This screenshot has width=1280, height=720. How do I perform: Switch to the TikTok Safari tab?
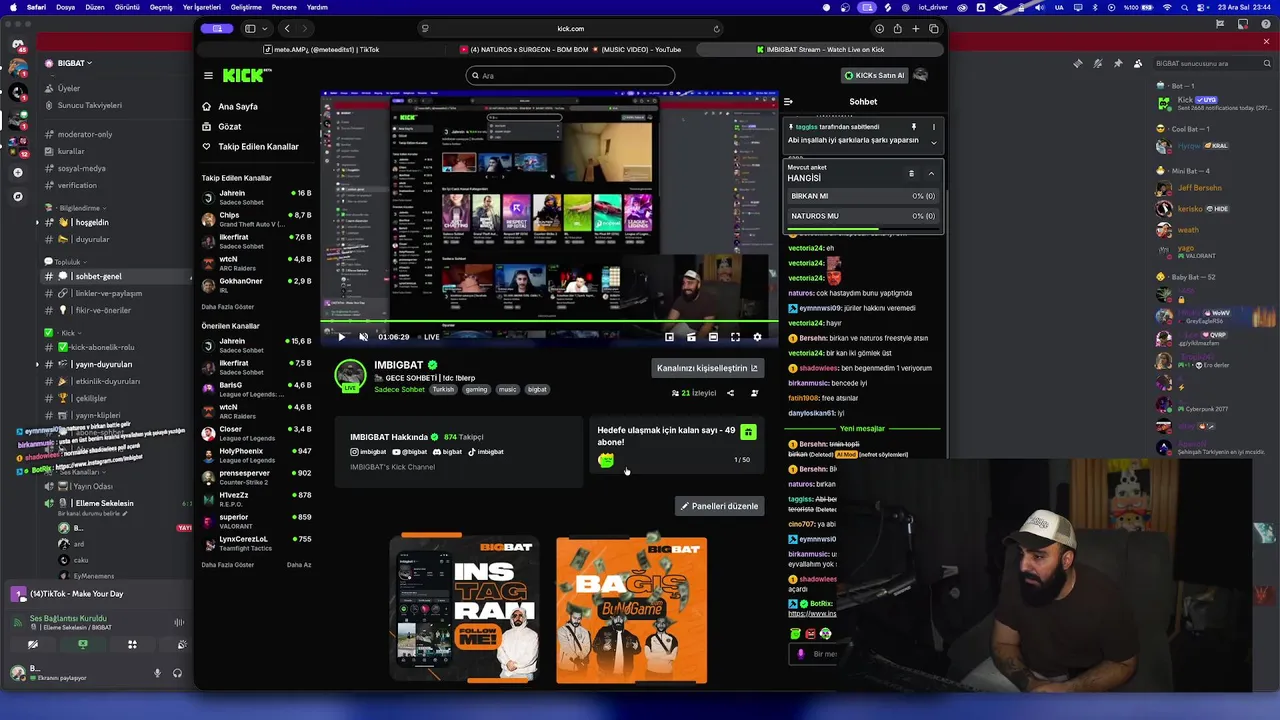(x=322, y=49)
